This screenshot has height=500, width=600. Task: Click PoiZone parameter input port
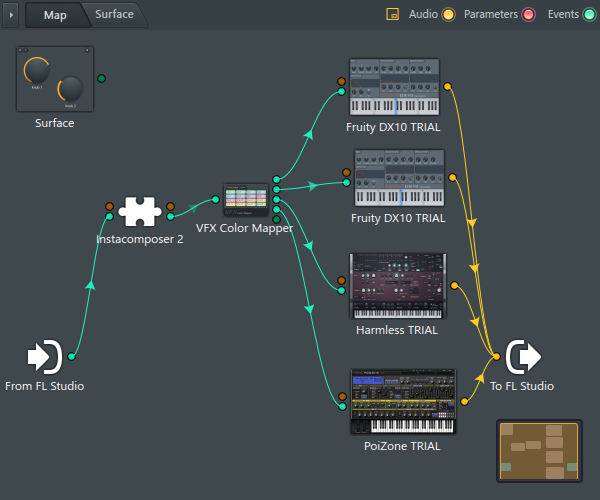[x=342, y=396]
